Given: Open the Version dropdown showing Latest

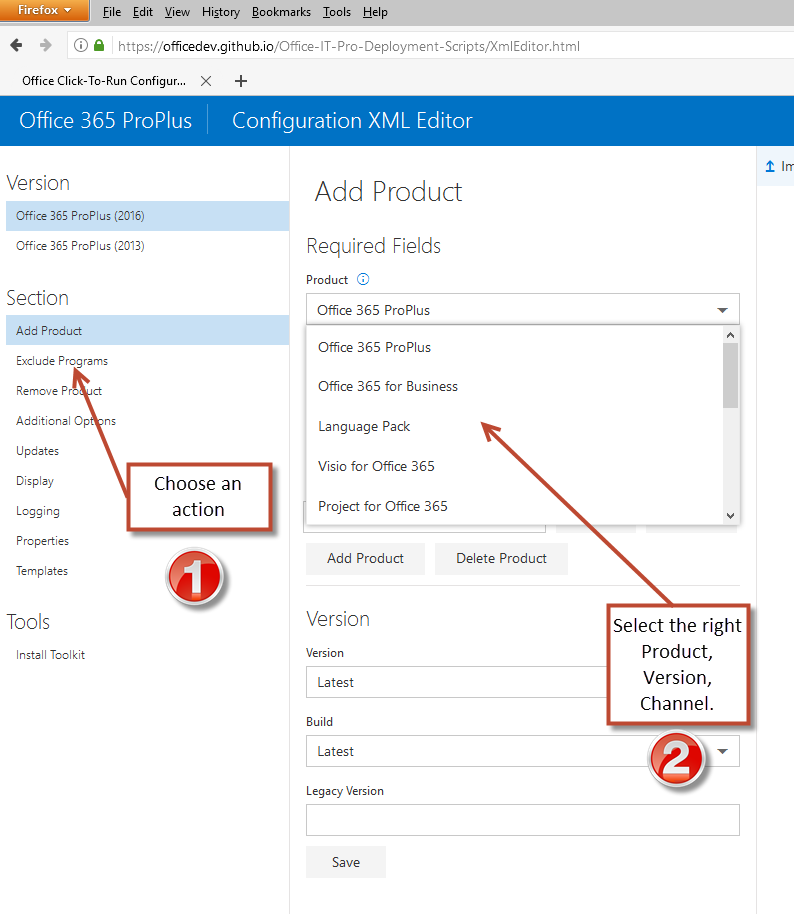Looking at the screenshot, I should click(457, 682).
